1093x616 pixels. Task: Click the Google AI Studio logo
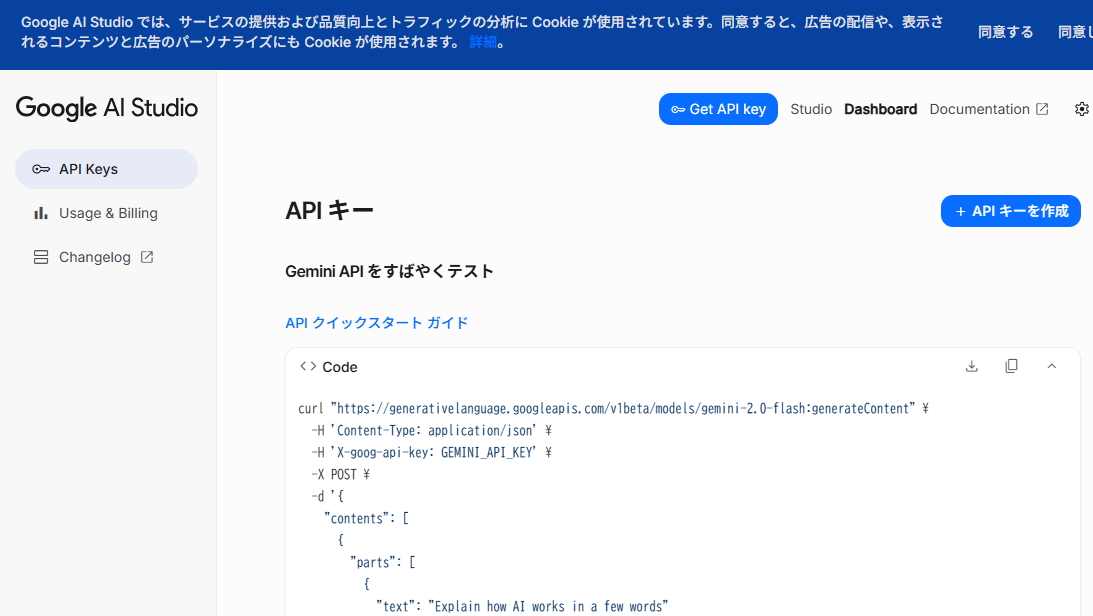pyautogui.click(x=107, y=108)
